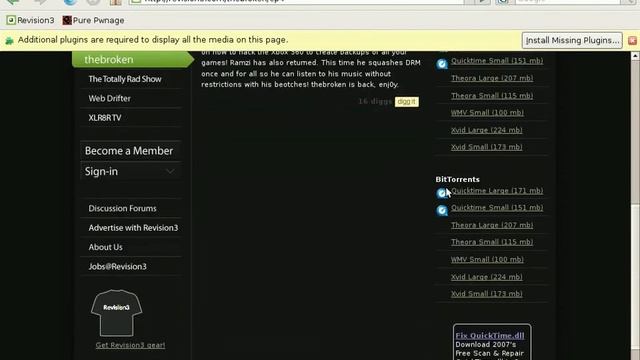The height and width of the screenshot is (360, 640).
Task: Open the Jobs@Revision3 link
Action: pyautogui.click(x=118, y=267)
